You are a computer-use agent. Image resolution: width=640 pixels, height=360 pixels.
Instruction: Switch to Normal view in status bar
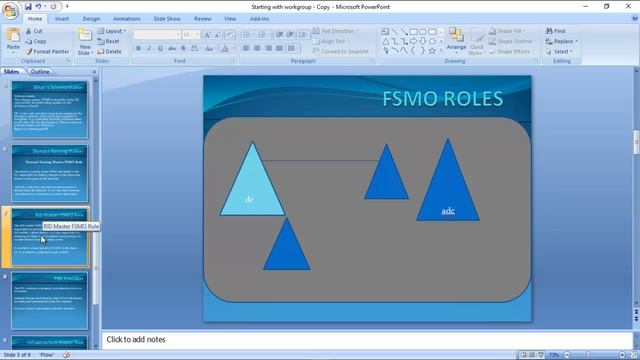coord(523,355)
